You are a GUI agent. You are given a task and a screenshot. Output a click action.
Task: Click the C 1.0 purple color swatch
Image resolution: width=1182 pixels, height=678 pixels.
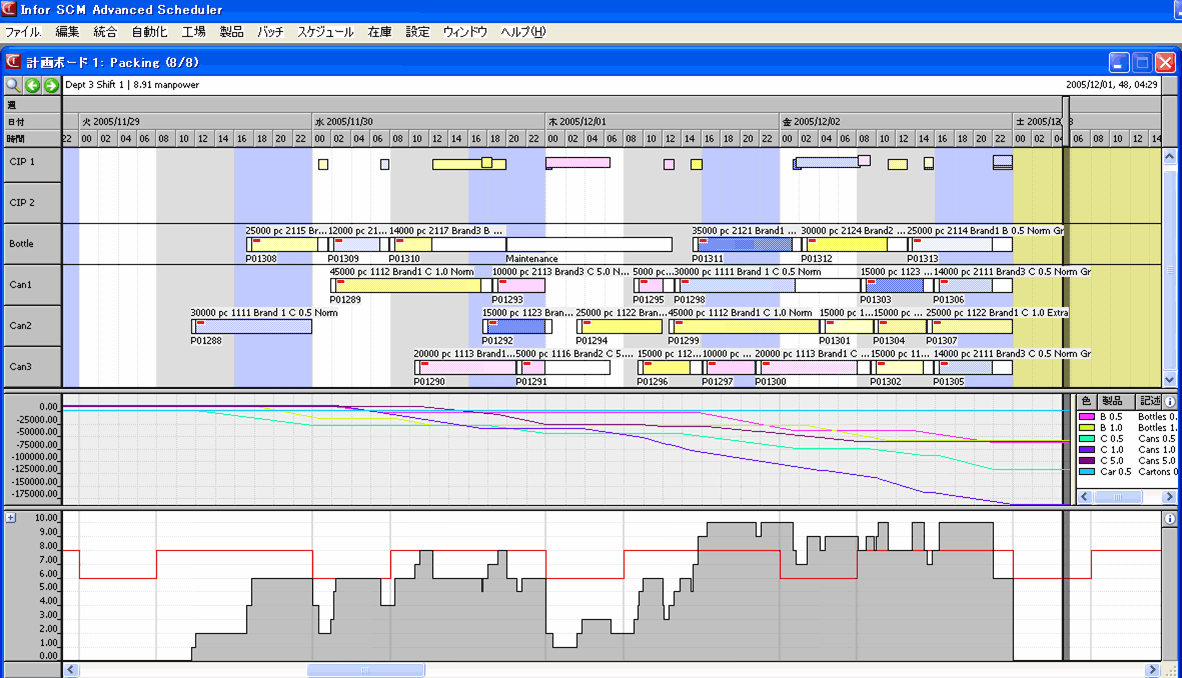(1086, 449)
